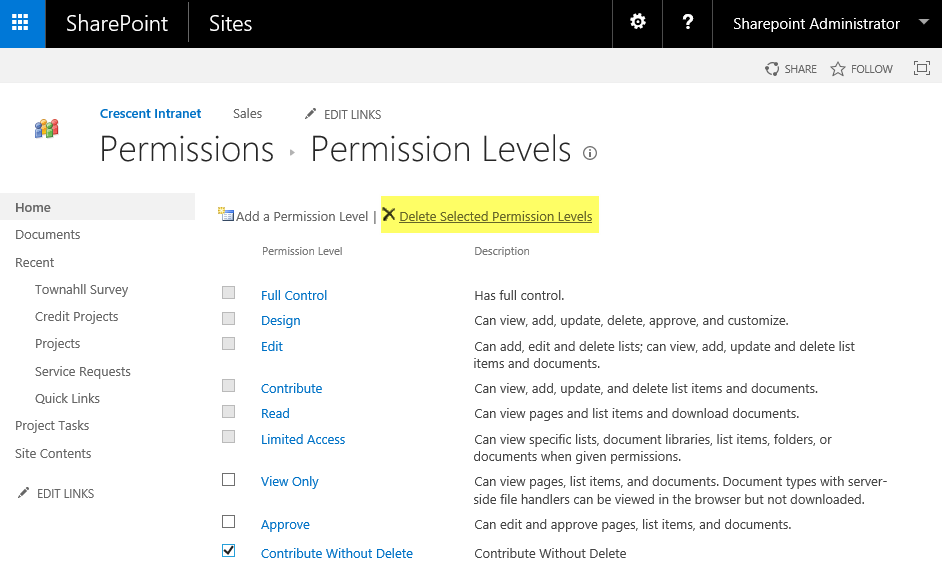Click the SharePoint menu item
Viewport: 942px width, 582px height.
[x=117, y=23]
